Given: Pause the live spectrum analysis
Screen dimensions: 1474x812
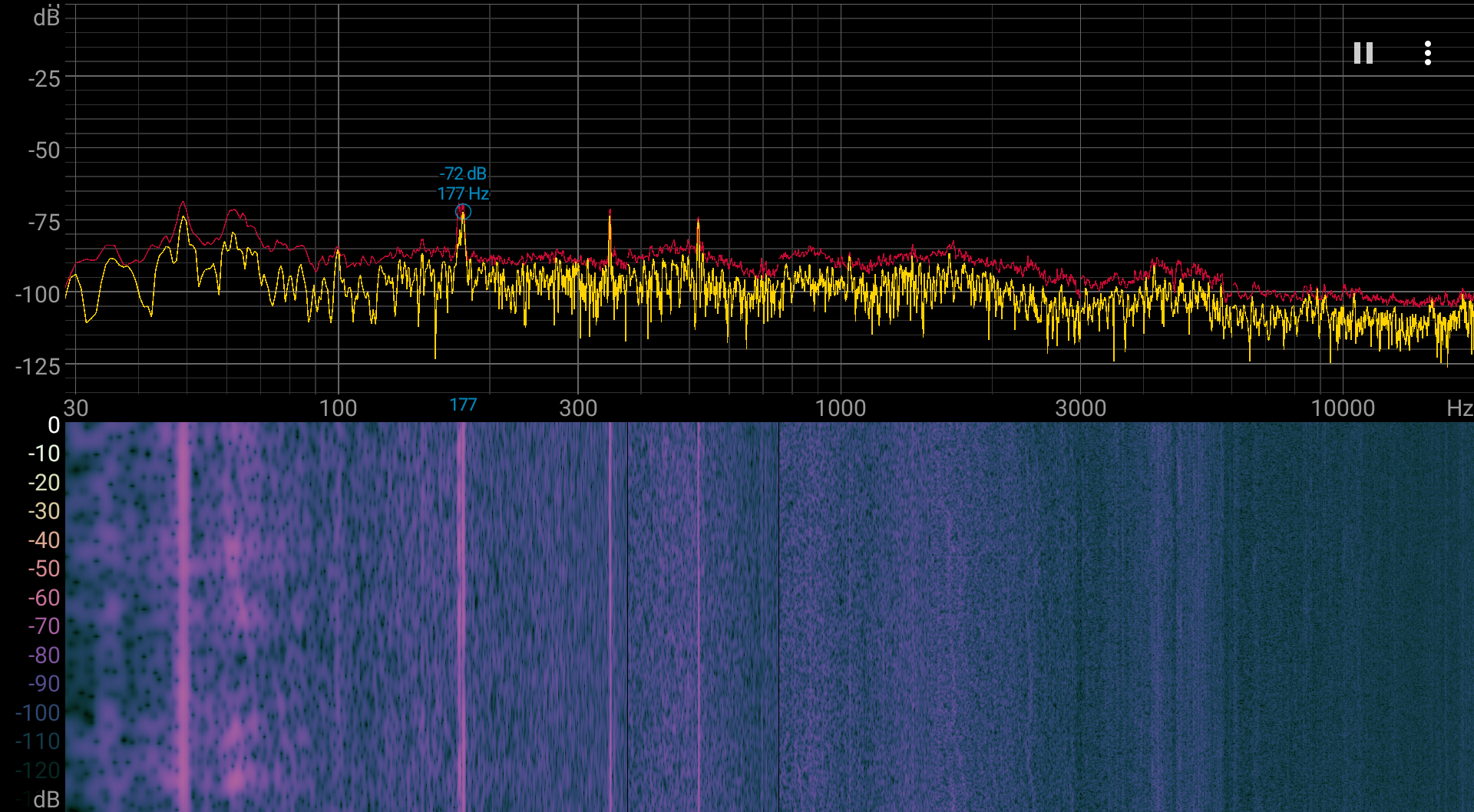Looking at the screenshot, I should 1363,53.
